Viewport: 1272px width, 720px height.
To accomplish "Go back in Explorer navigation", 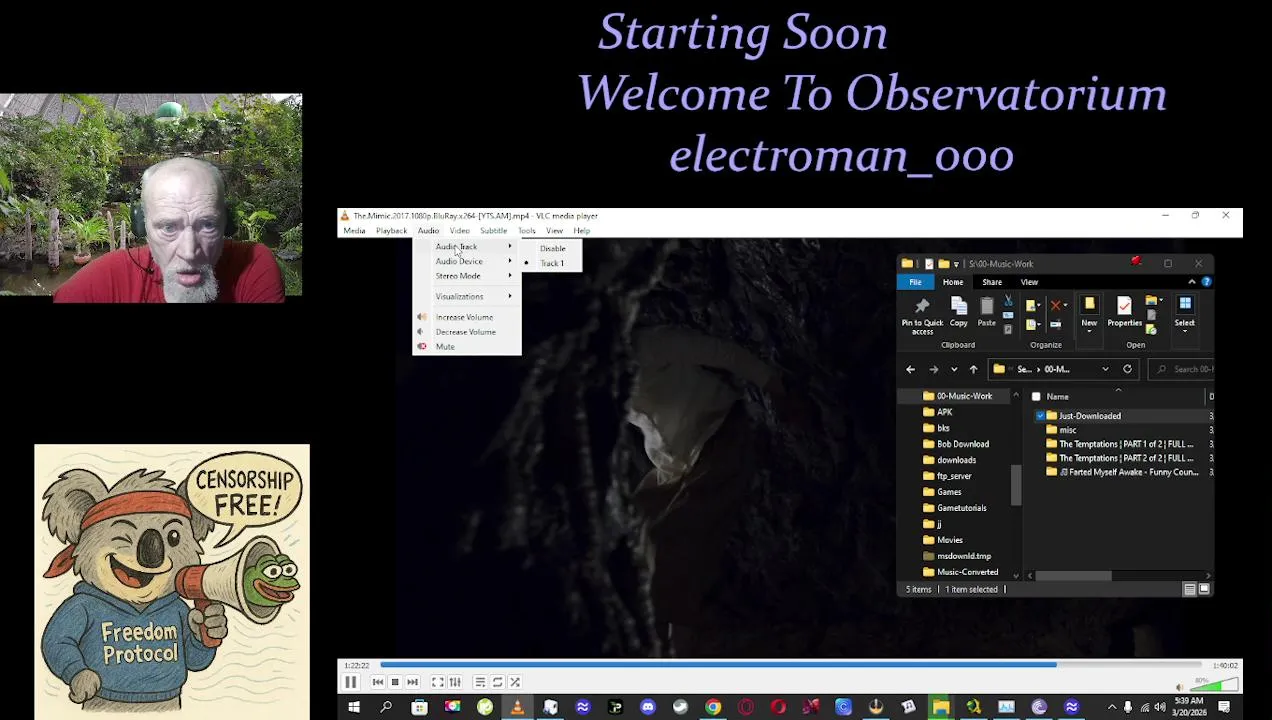I will tap(910, 369).
